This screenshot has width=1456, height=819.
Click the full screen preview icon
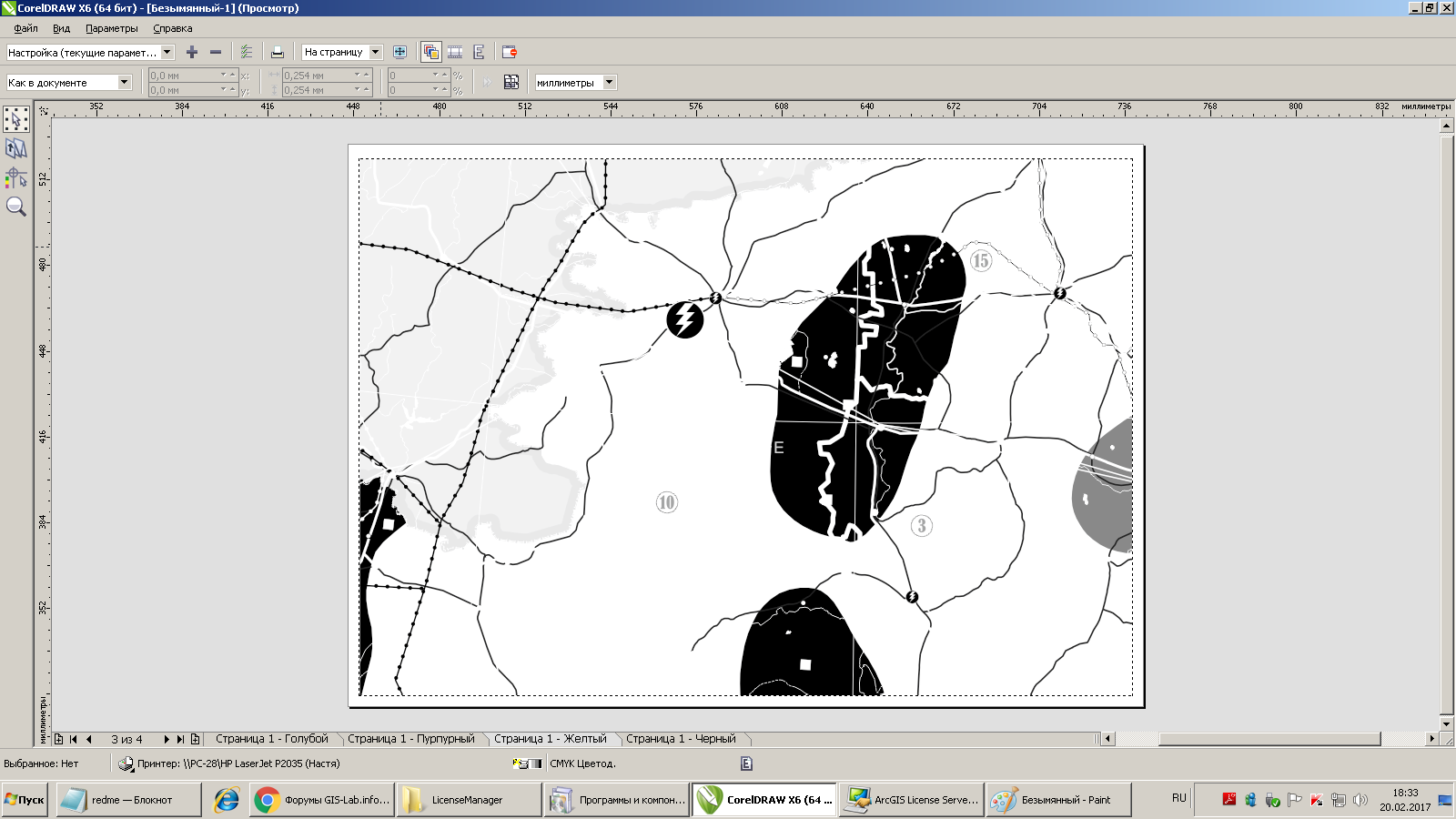(399, 53)
